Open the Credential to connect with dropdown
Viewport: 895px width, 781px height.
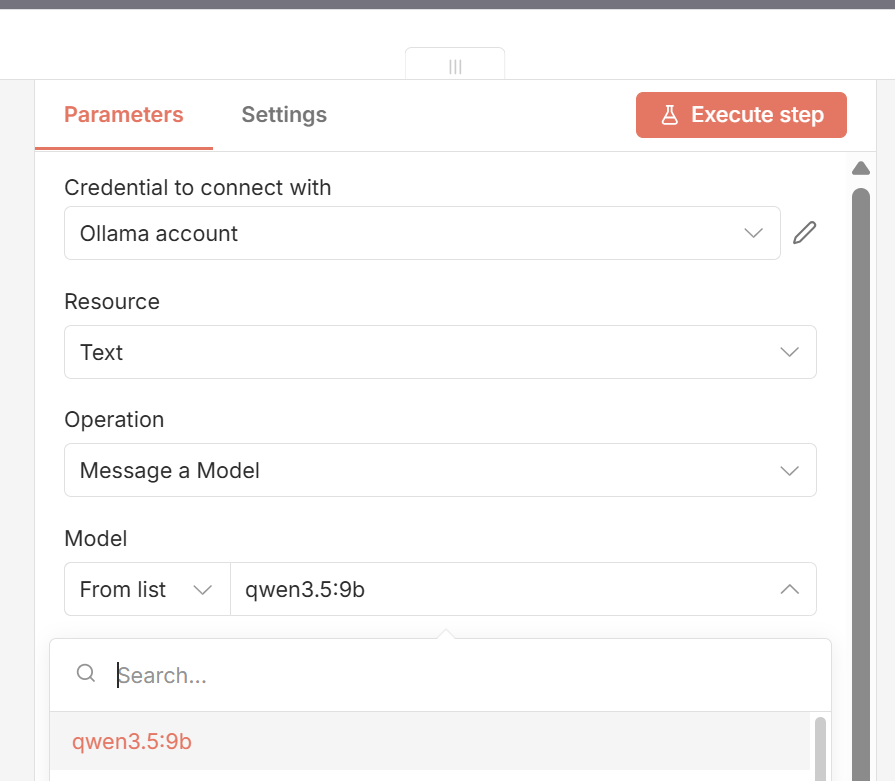(422, 233)
